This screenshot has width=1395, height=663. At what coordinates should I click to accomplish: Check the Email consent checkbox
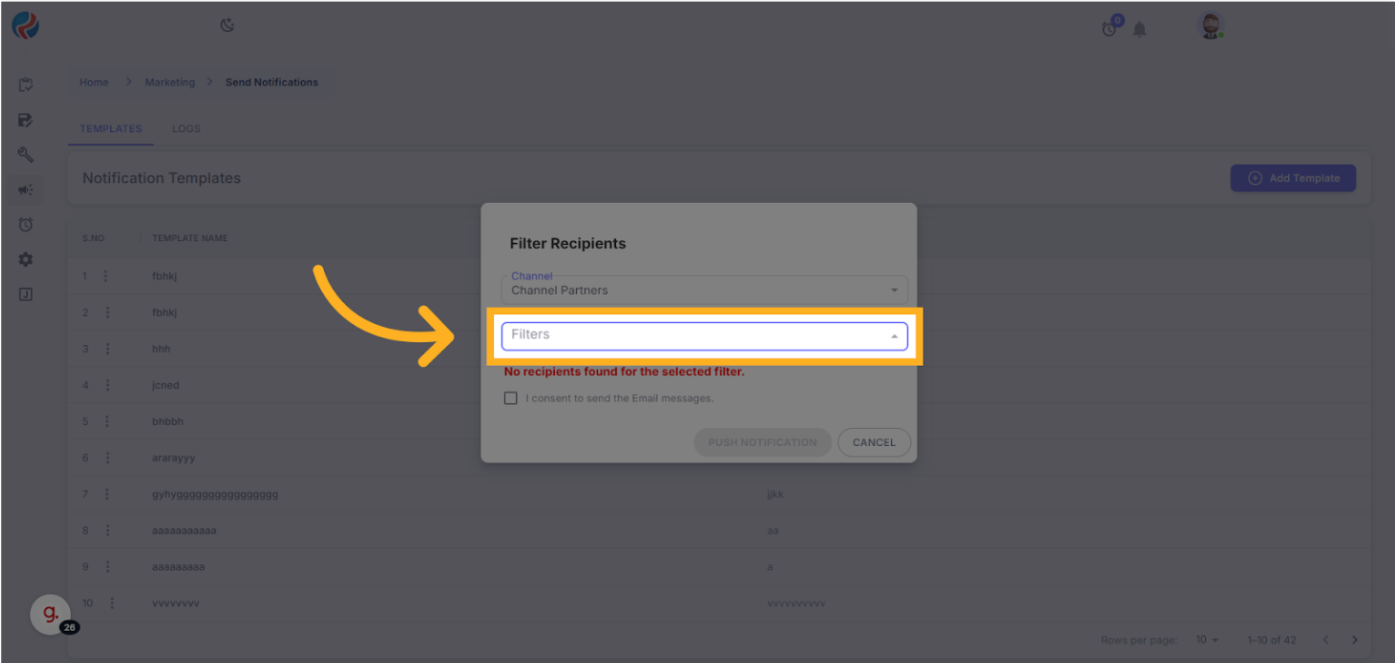511,398
